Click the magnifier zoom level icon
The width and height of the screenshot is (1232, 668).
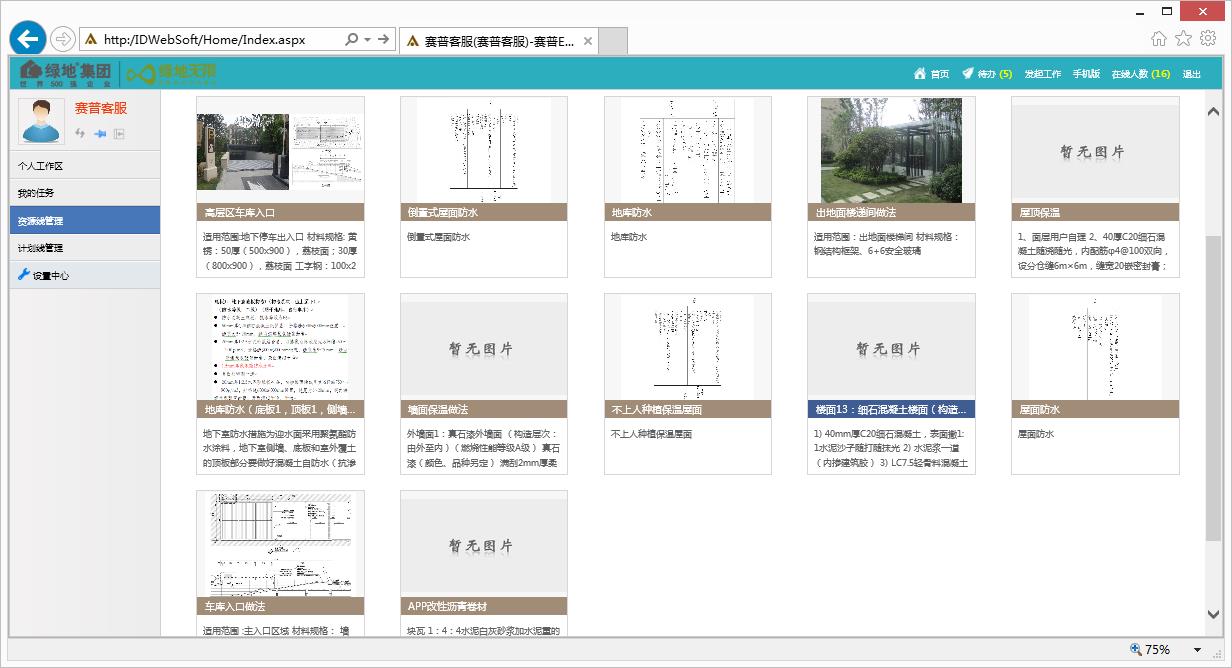(1136, 650)
